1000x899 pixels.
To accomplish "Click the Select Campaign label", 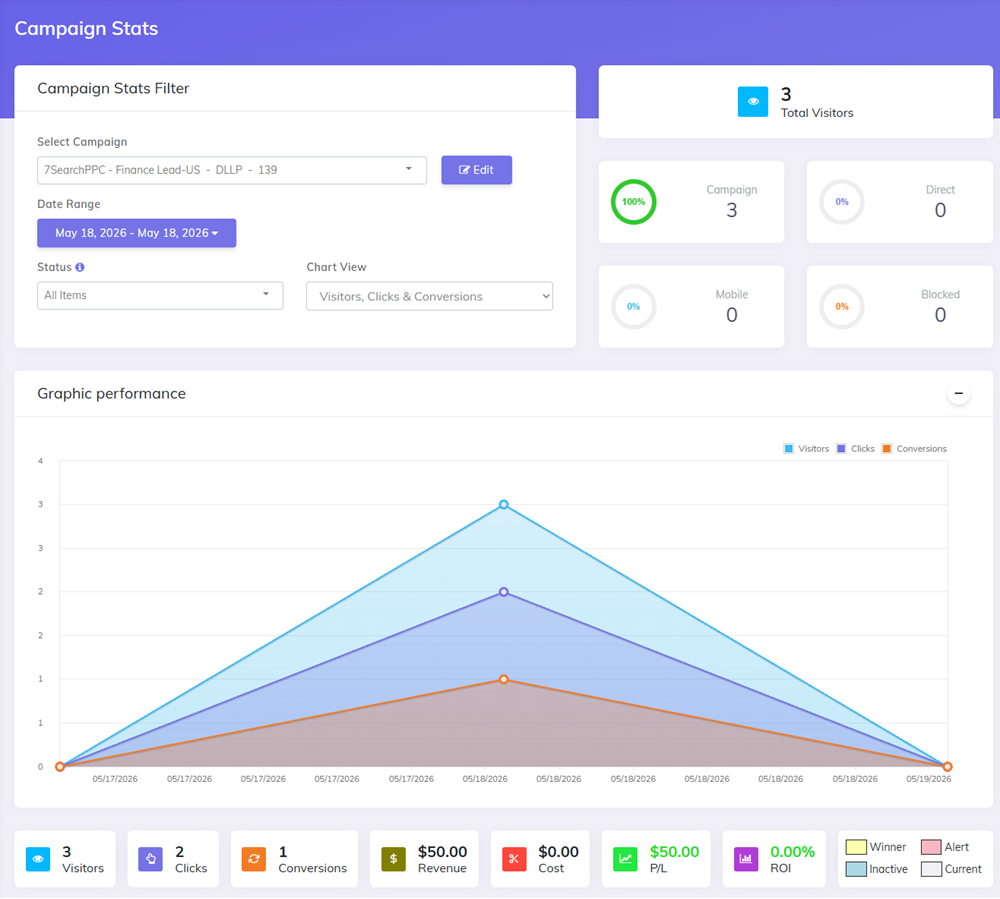I will 82,142.
